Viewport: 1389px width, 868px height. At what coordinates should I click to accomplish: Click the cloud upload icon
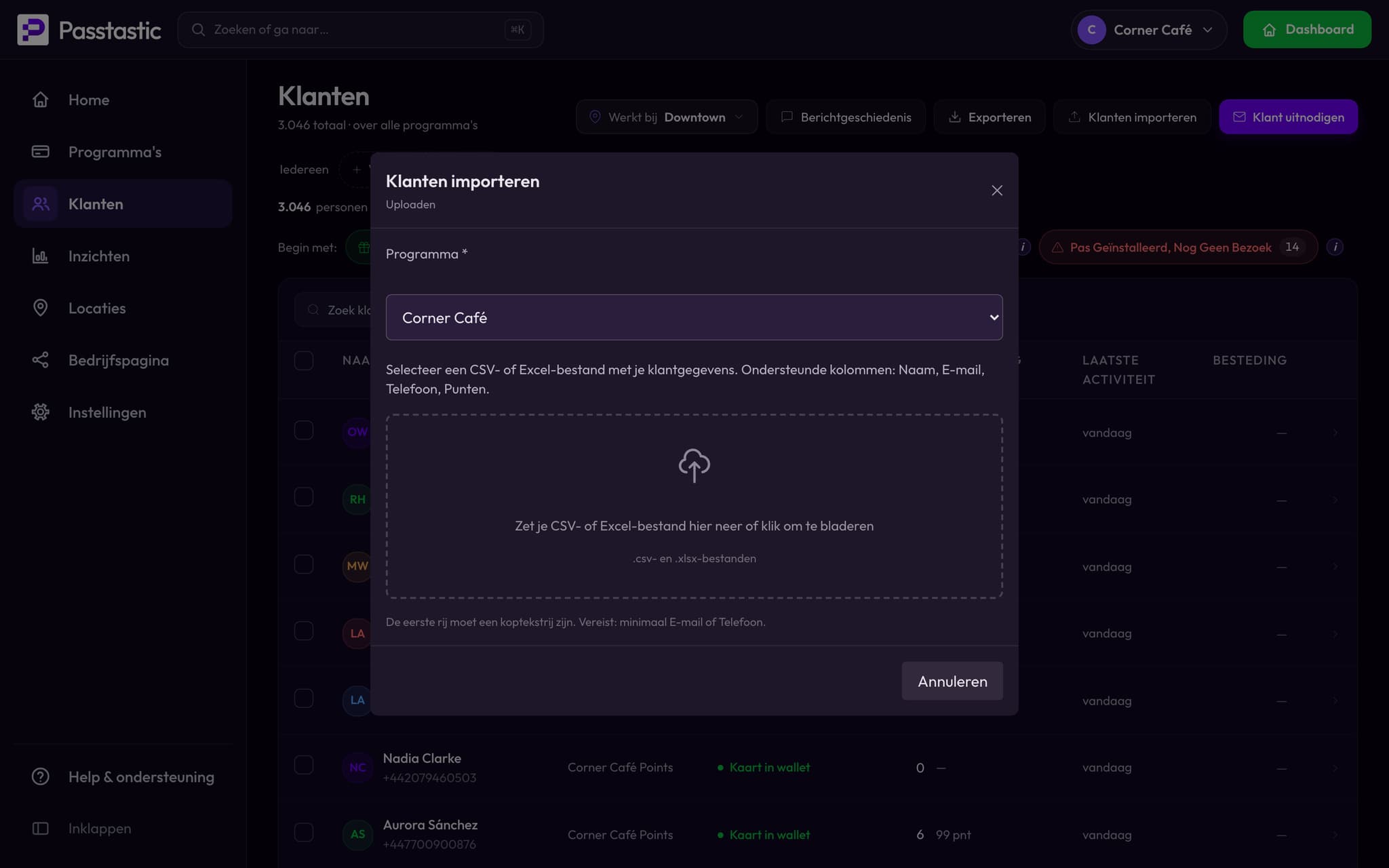(694, 465)
